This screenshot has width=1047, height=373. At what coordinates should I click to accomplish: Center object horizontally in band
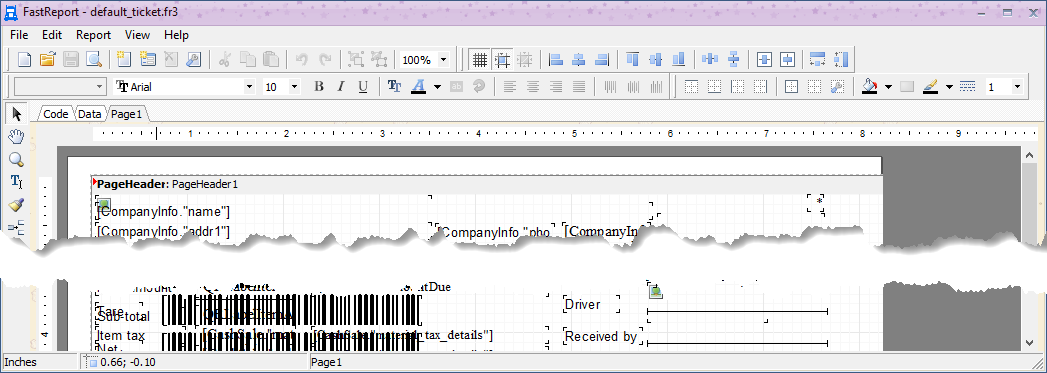765,59
